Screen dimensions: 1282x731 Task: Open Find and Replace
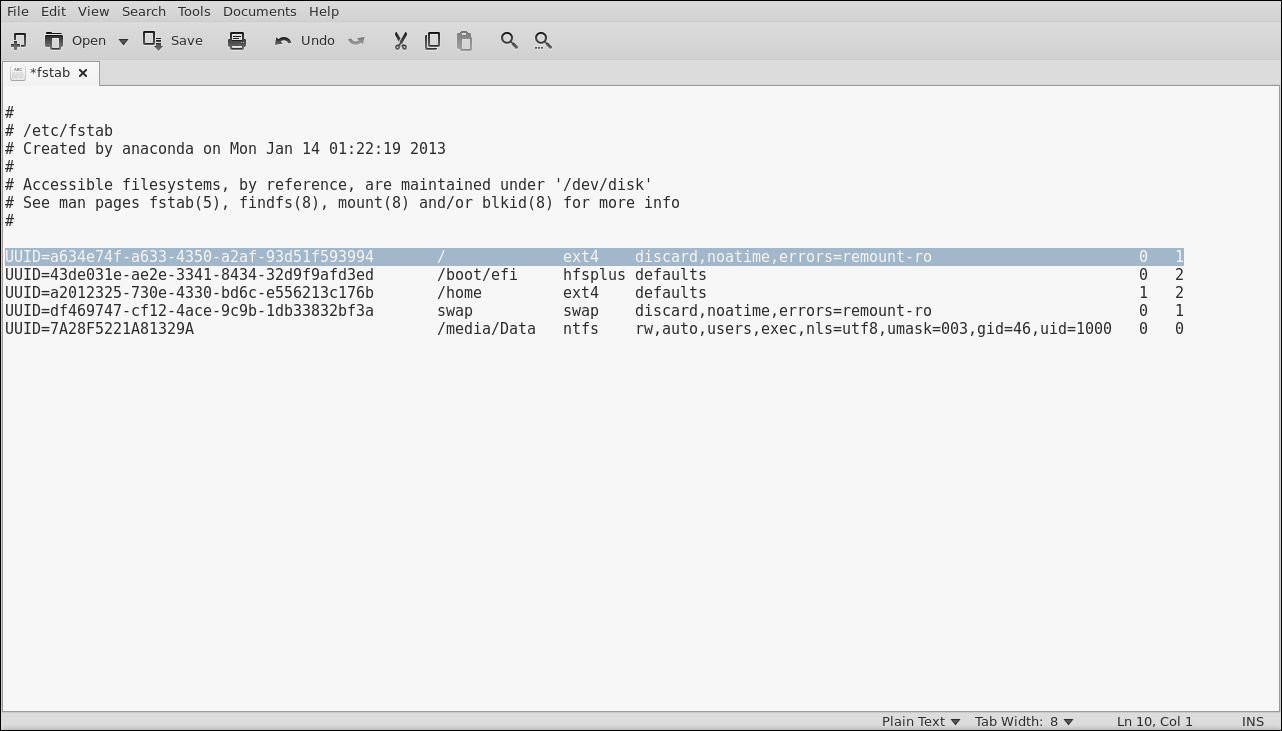542,40
